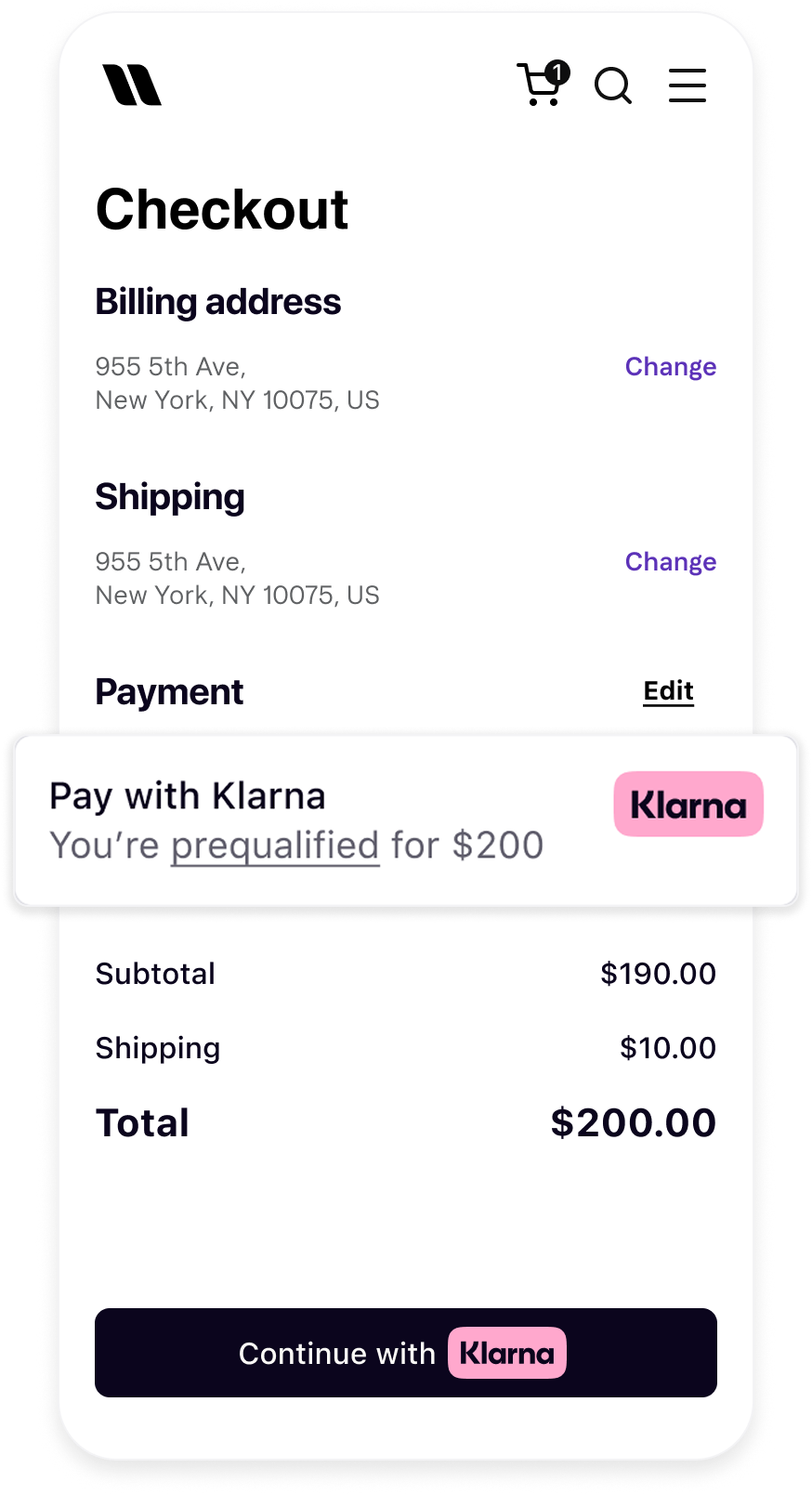
Task: Select the Pay with Klarna title text
Action: [188, 796]
